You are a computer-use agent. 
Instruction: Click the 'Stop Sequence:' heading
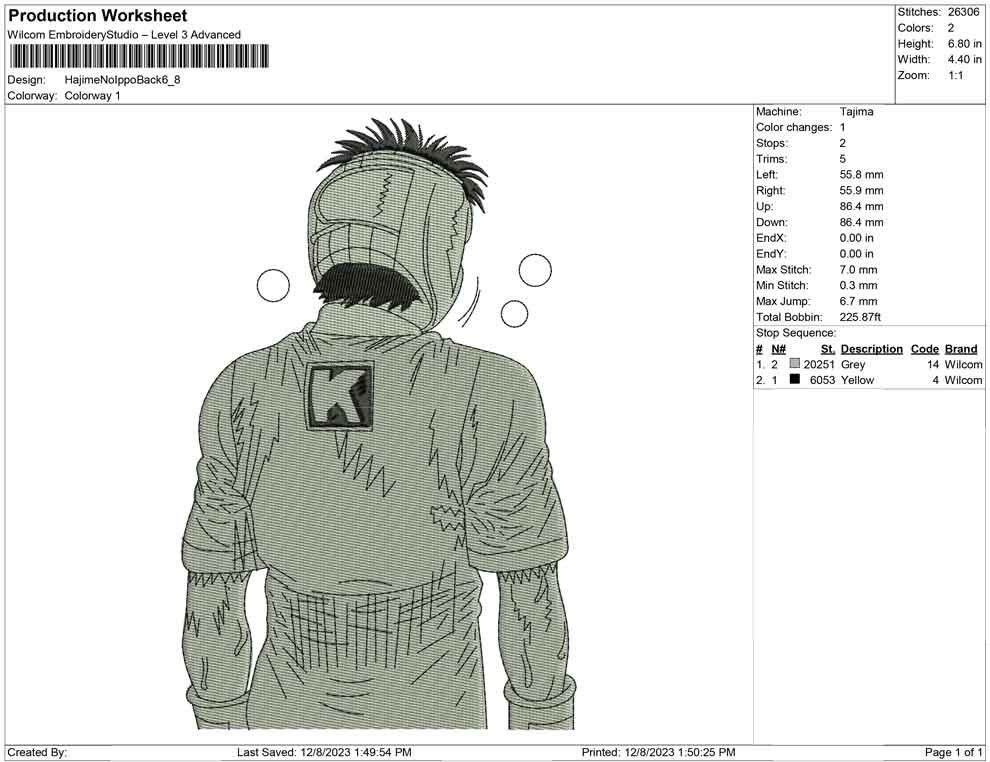pos(796,333)
